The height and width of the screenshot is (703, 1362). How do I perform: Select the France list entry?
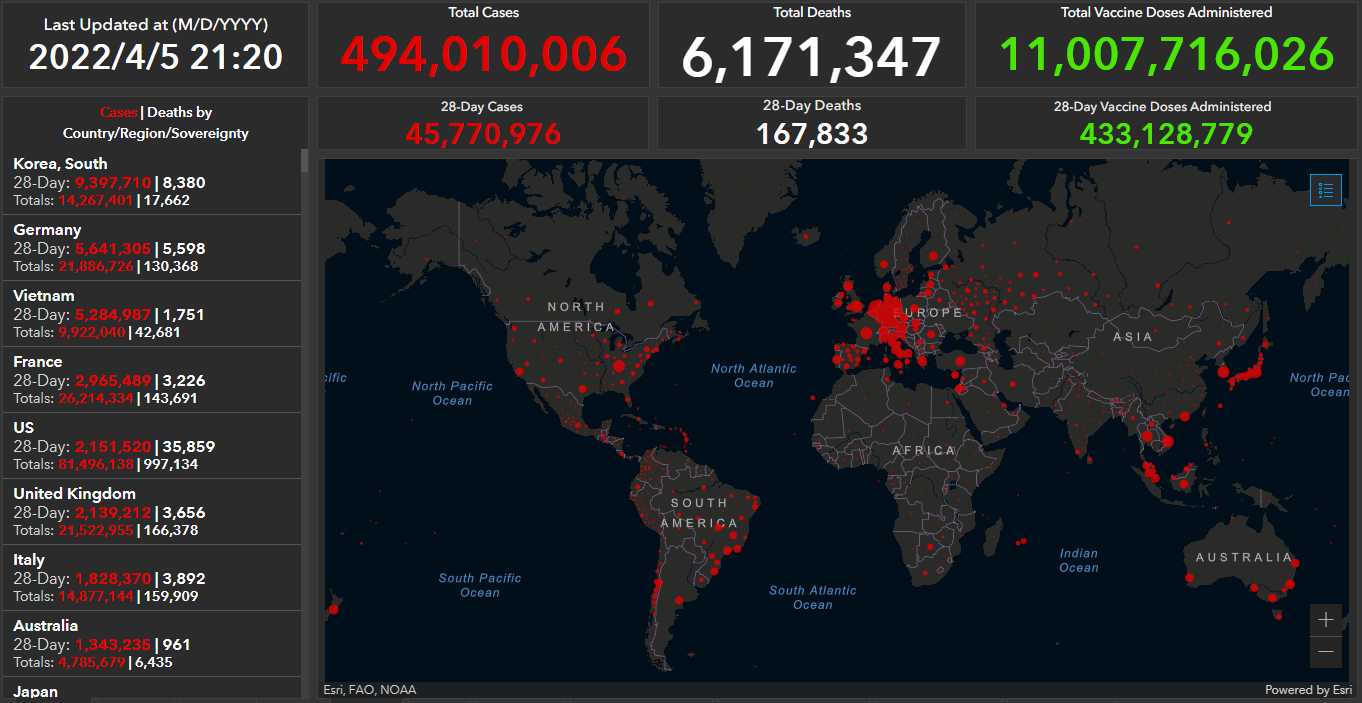pyautogui.click(x=151, y=380)
